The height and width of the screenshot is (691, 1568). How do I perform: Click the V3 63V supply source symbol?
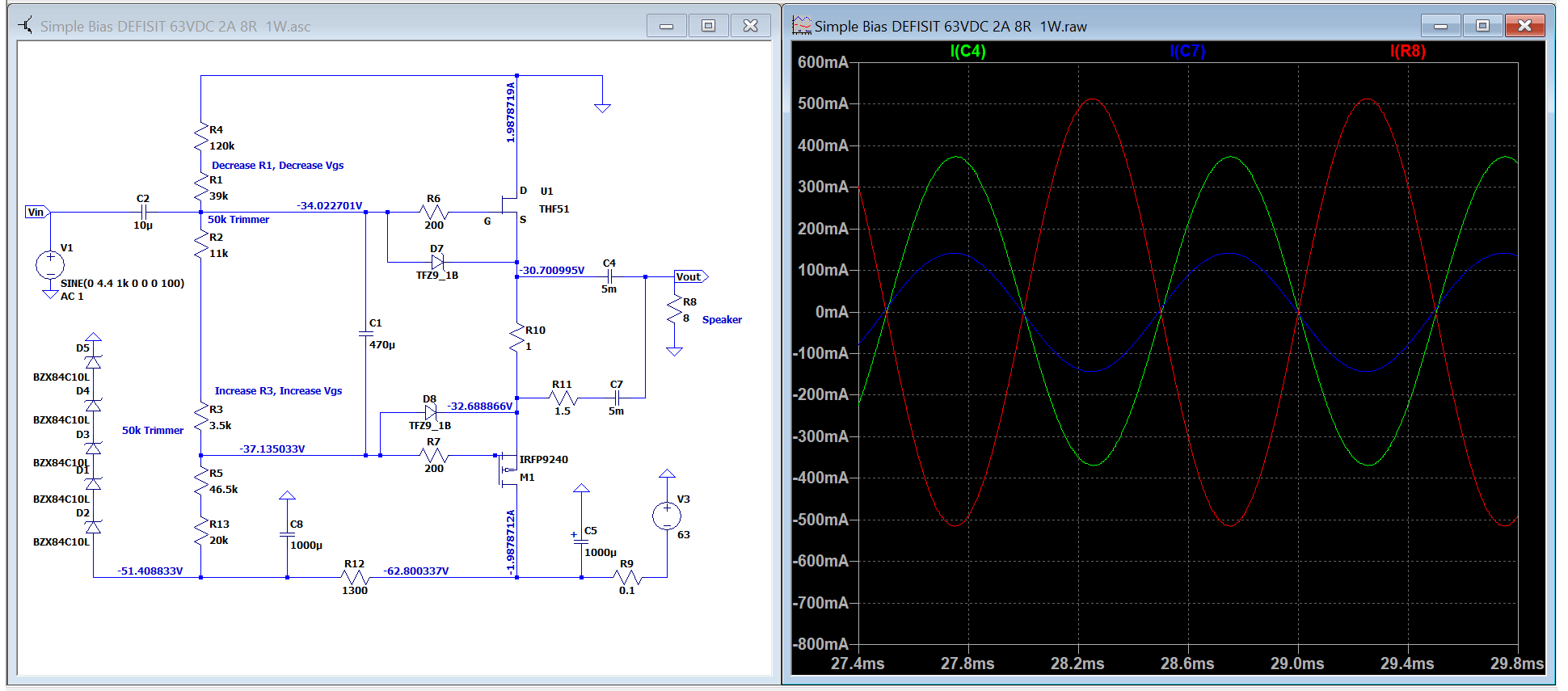point(667,516)
